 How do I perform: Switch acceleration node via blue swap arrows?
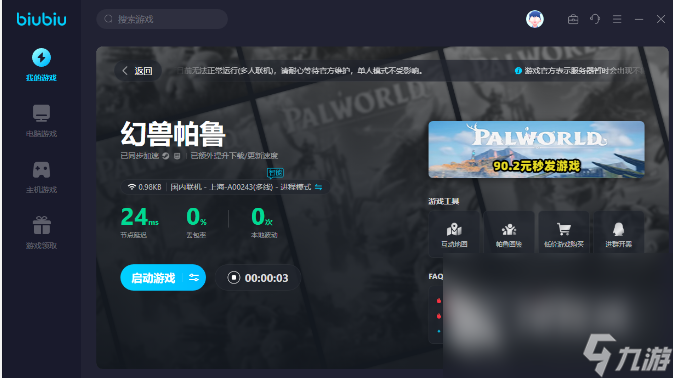pos(318,187)
